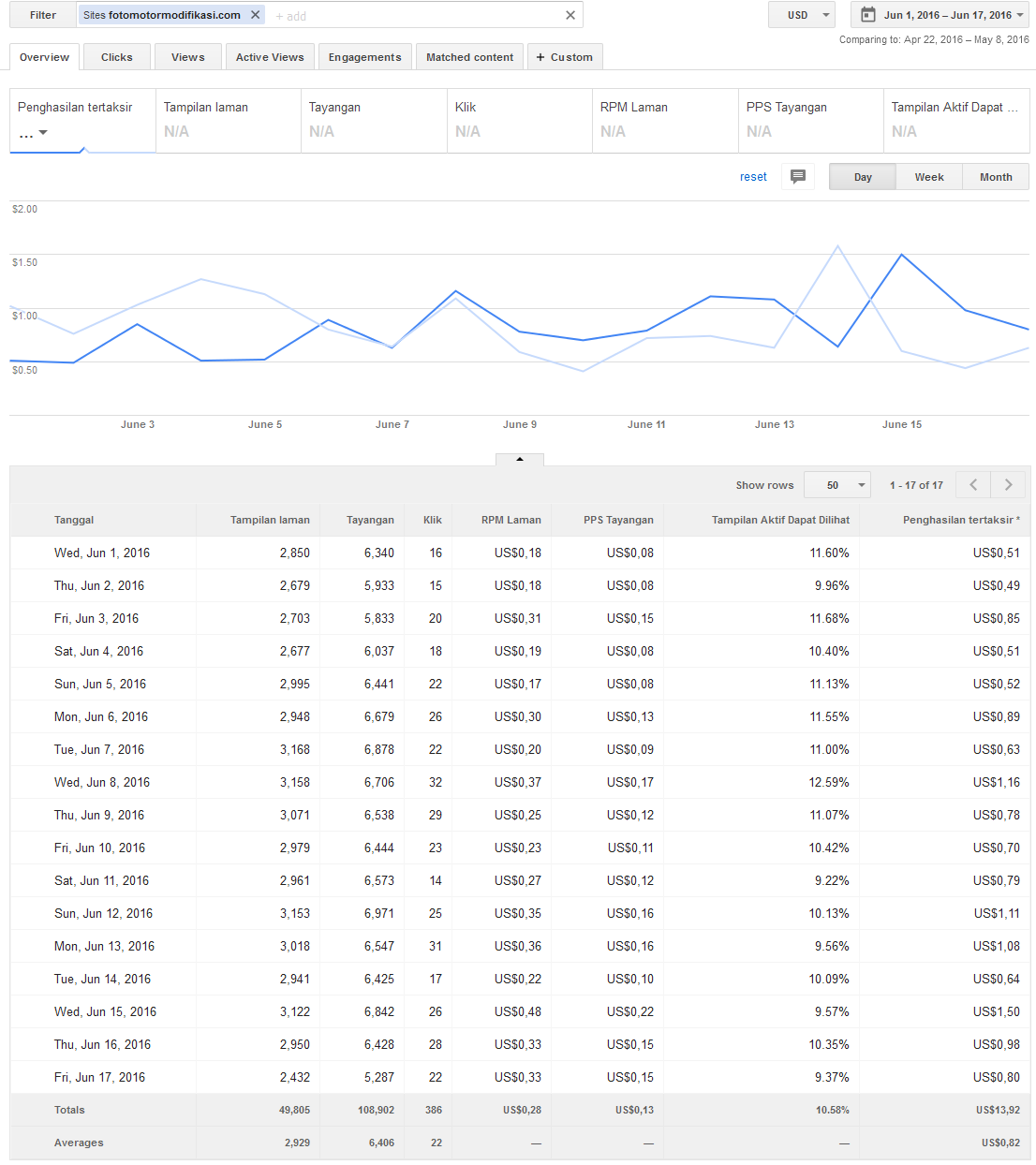Click the calendar icon in date range
The image size is (1036, 1165).
coord(868,15)
